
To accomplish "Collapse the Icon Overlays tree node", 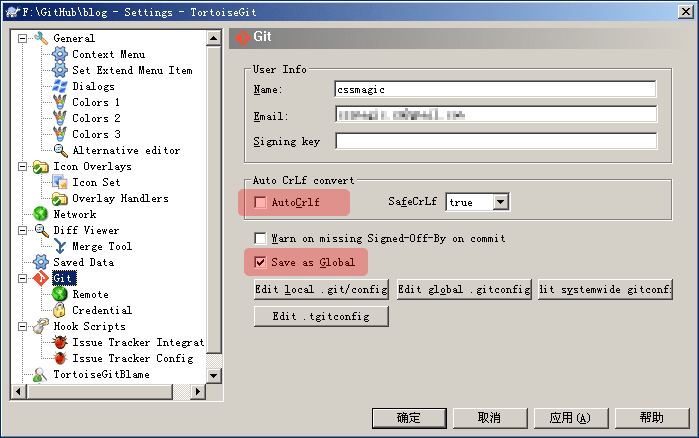I will click(x=22, y=167).
